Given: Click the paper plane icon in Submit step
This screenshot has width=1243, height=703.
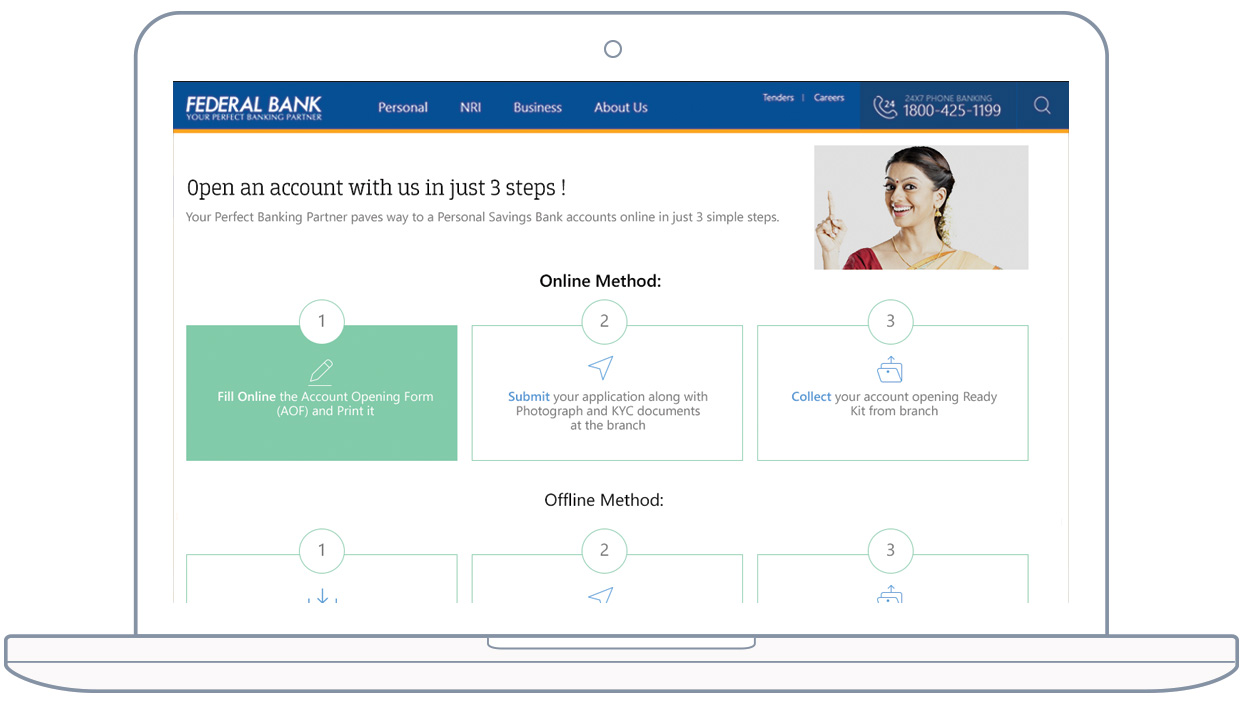Looking at the screenshot, I should pyautogui.click(x=600, y=368).
